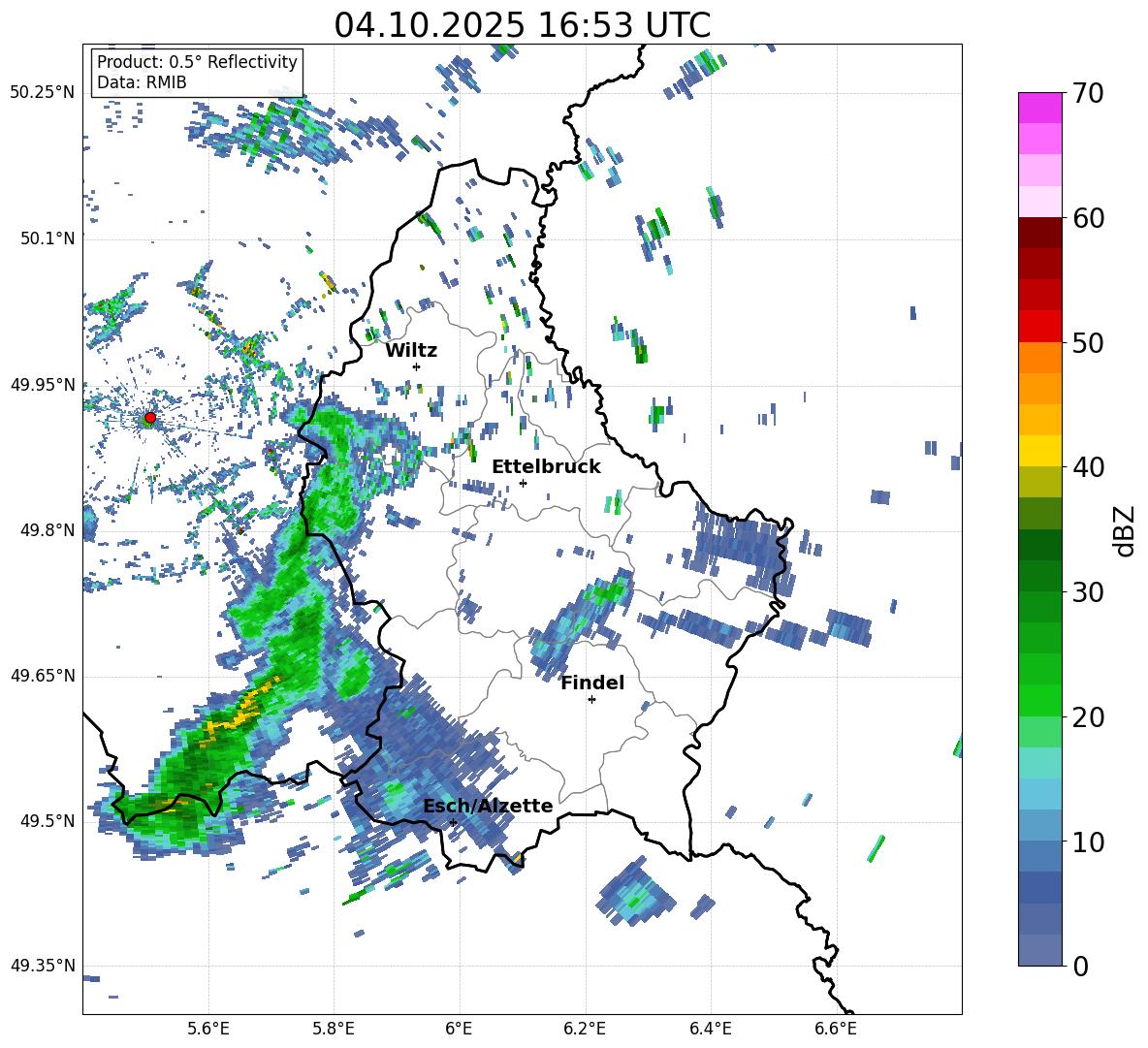
Task: Click the 49.5°N latitude label
Action: click(x=47, y=820)
